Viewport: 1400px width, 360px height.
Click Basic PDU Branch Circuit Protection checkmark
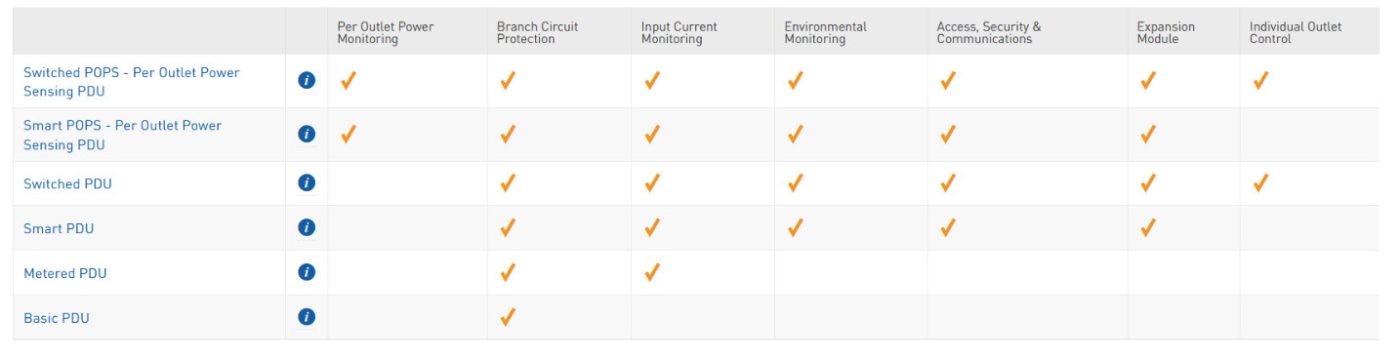pyautogui.click(x=507, y=317)
